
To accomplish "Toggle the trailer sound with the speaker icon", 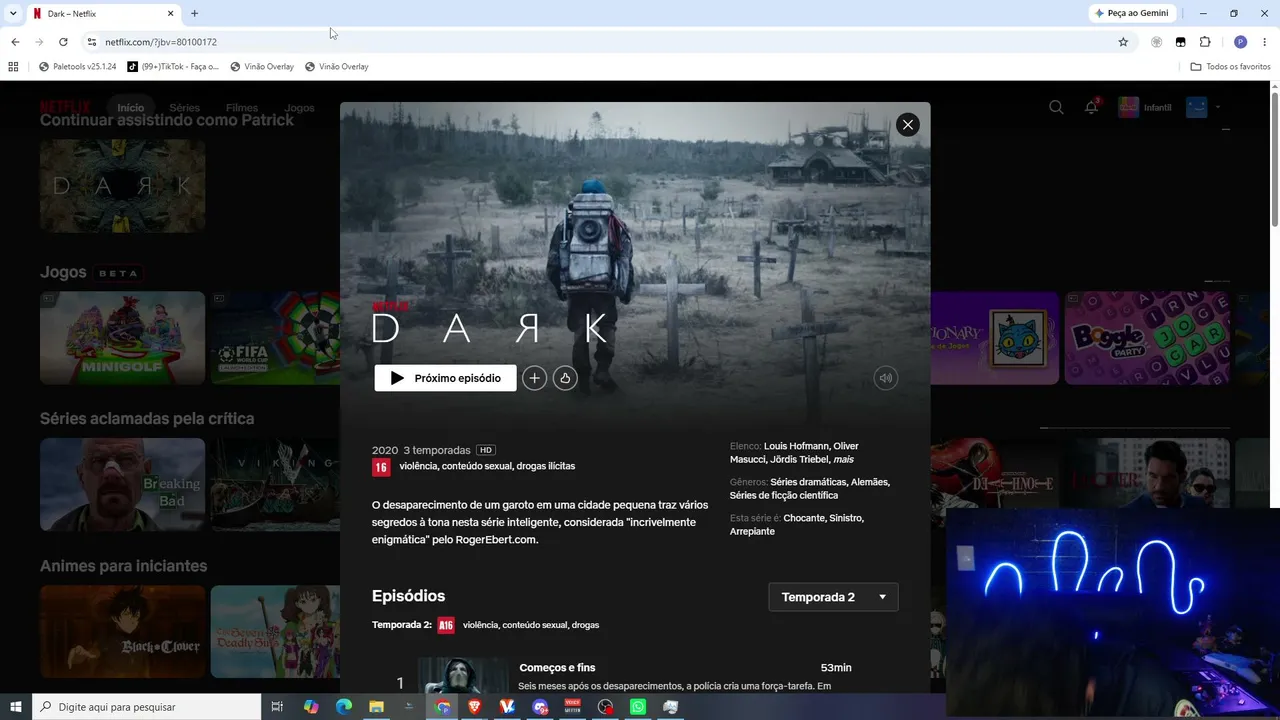I will pos(885,378).
